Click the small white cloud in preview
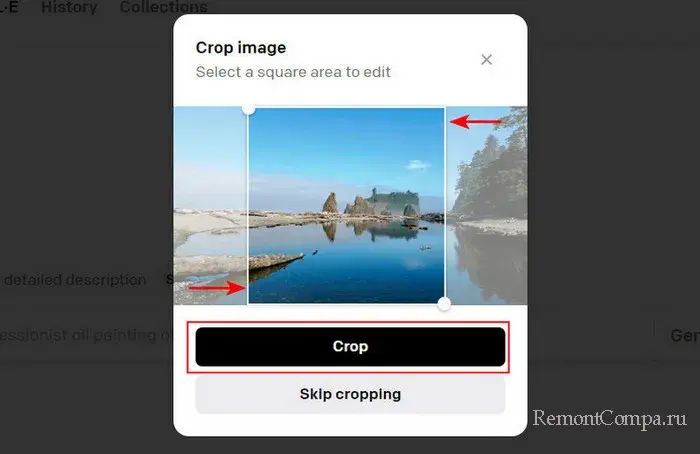 click(417, 165)
